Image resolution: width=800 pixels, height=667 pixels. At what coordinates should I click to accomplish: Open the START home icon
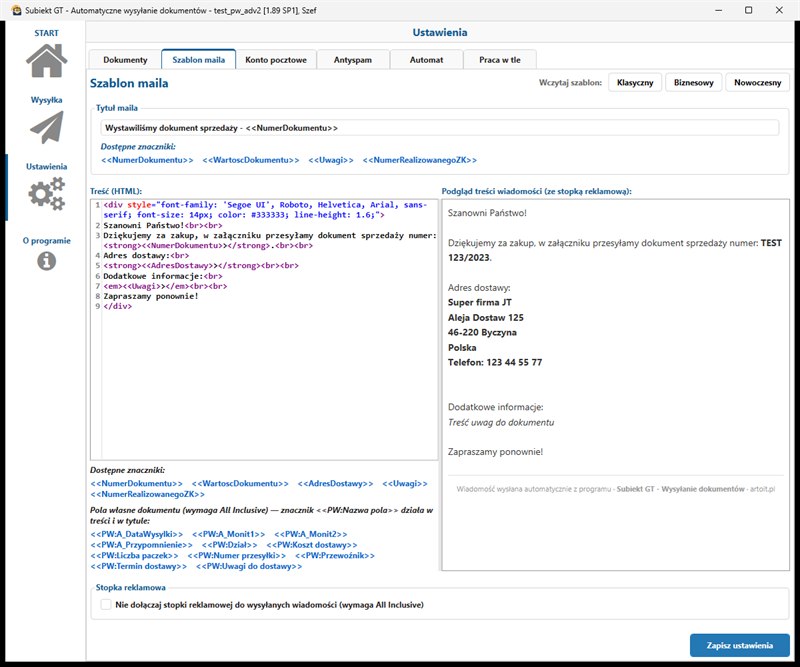point(46,60)
